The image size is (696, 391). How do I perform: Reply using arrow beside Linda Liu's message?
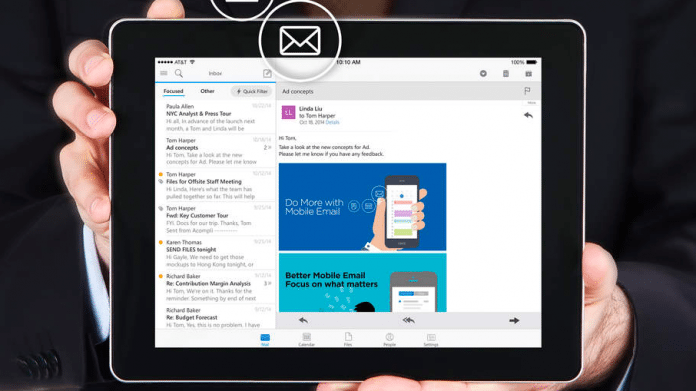tap(528, 115)
